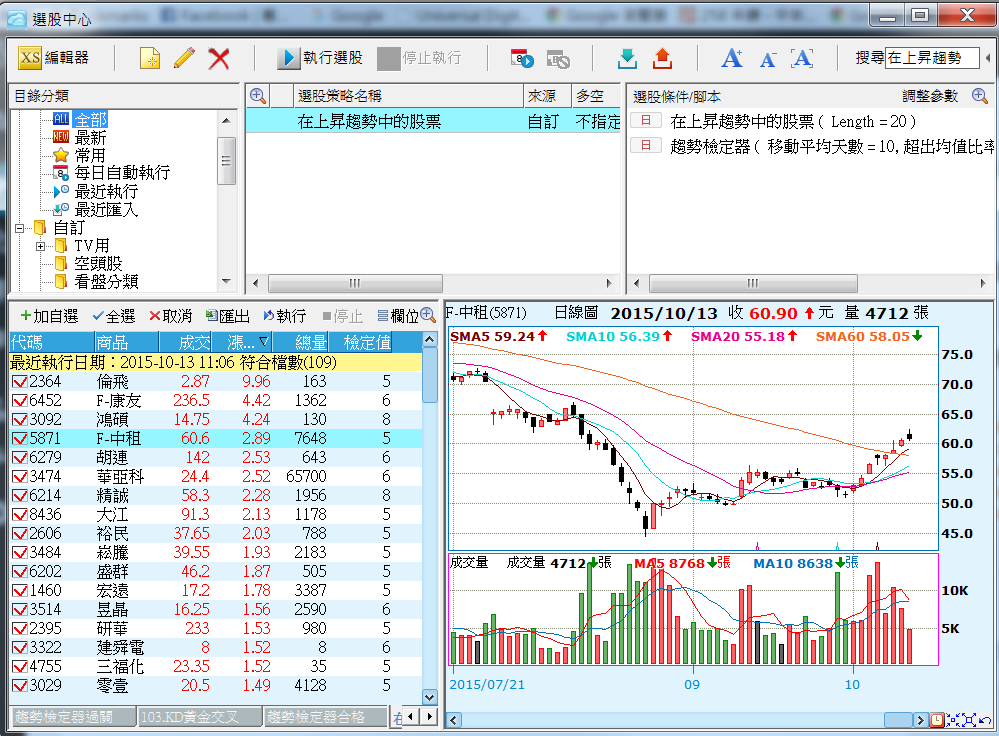999x736 pixels.
Task: Decrease font size with the A- icon
Action: pos(767,59)
